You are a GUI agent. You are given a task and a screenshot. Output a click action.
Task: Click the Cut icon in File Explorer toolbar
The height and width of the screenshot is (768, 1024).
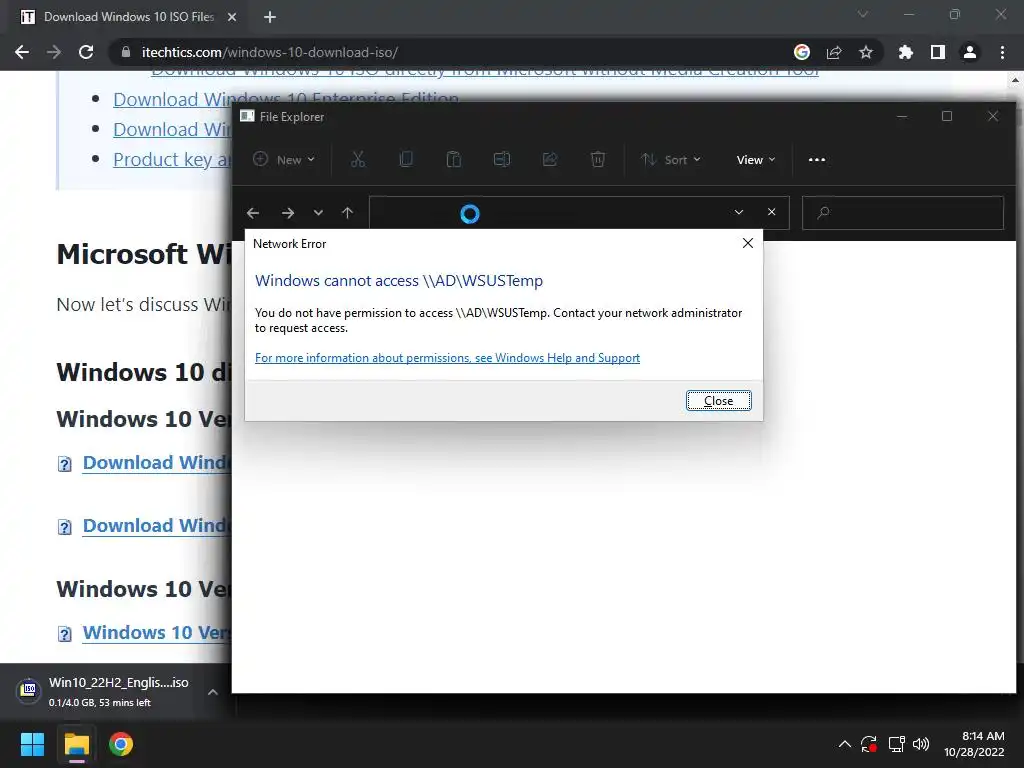[x=358, y=159]
